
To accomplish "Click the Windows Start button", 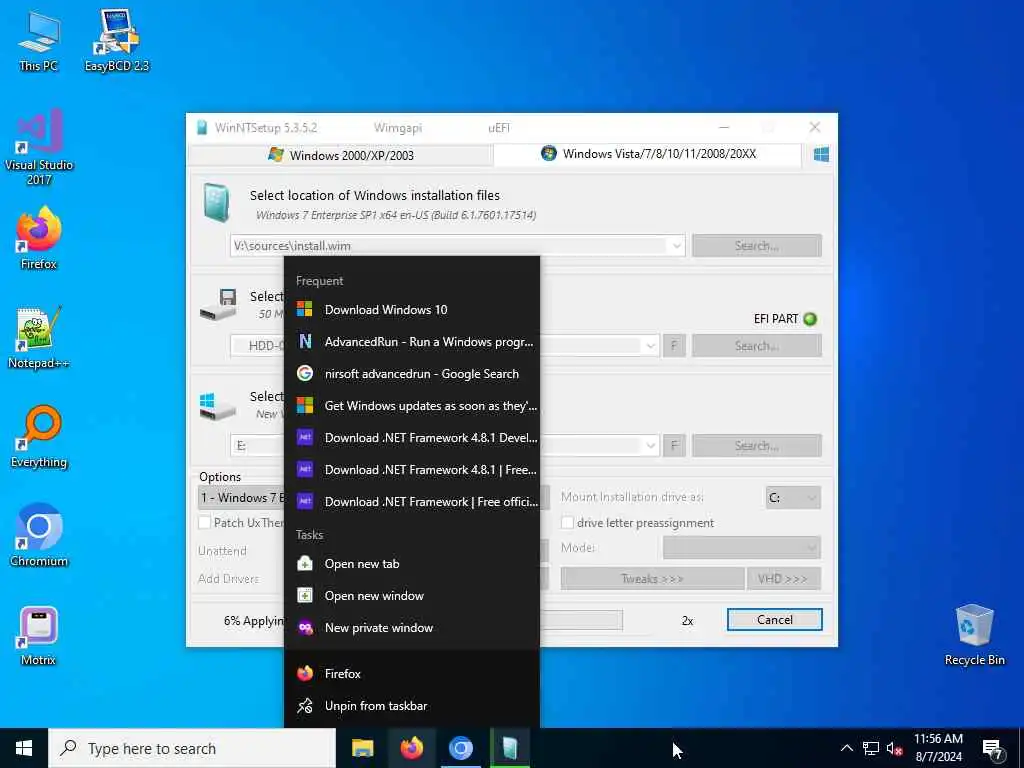I will 24,748.
